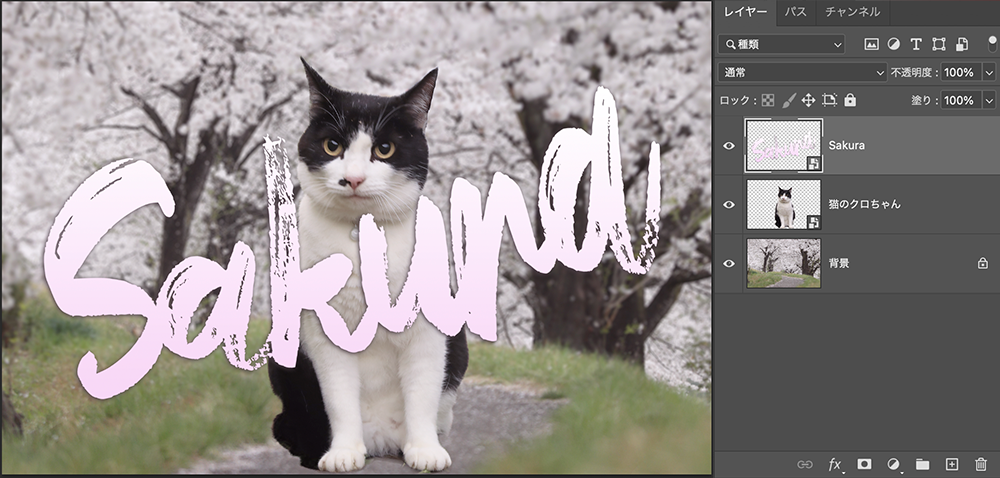
Task: Click the 猫のクロちゃん layer name
Action: coord(864,205)
